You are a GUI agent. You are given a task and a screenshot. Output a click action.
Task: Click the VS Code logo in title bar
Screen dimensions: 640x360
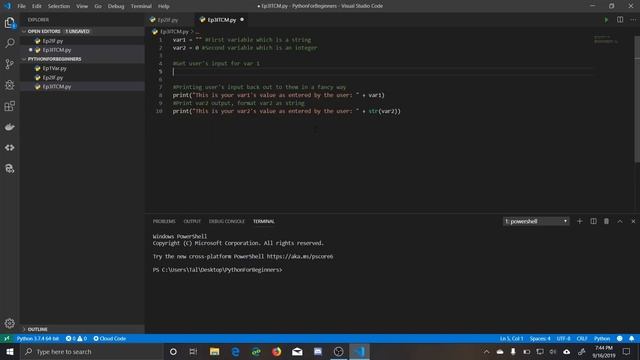pyautogui.click(x=7, y=6)
